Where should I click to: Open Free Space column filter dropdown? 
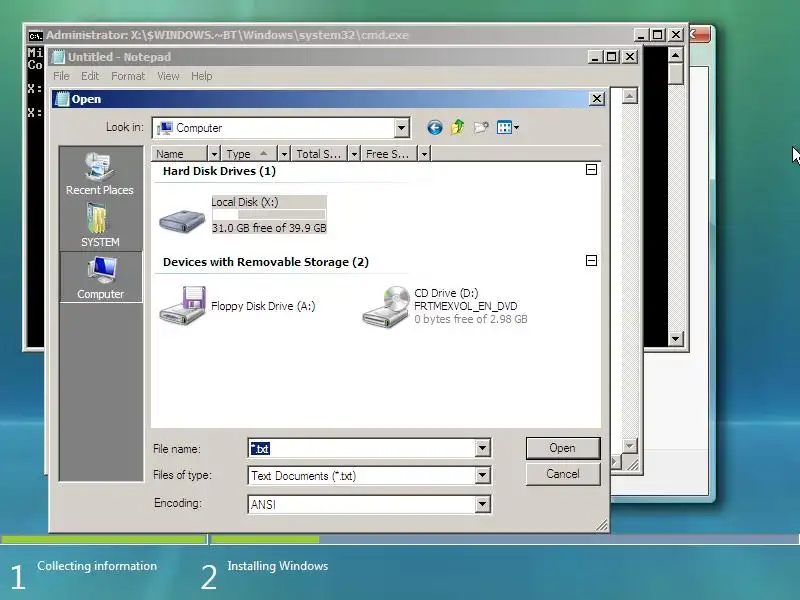[424, 154]
